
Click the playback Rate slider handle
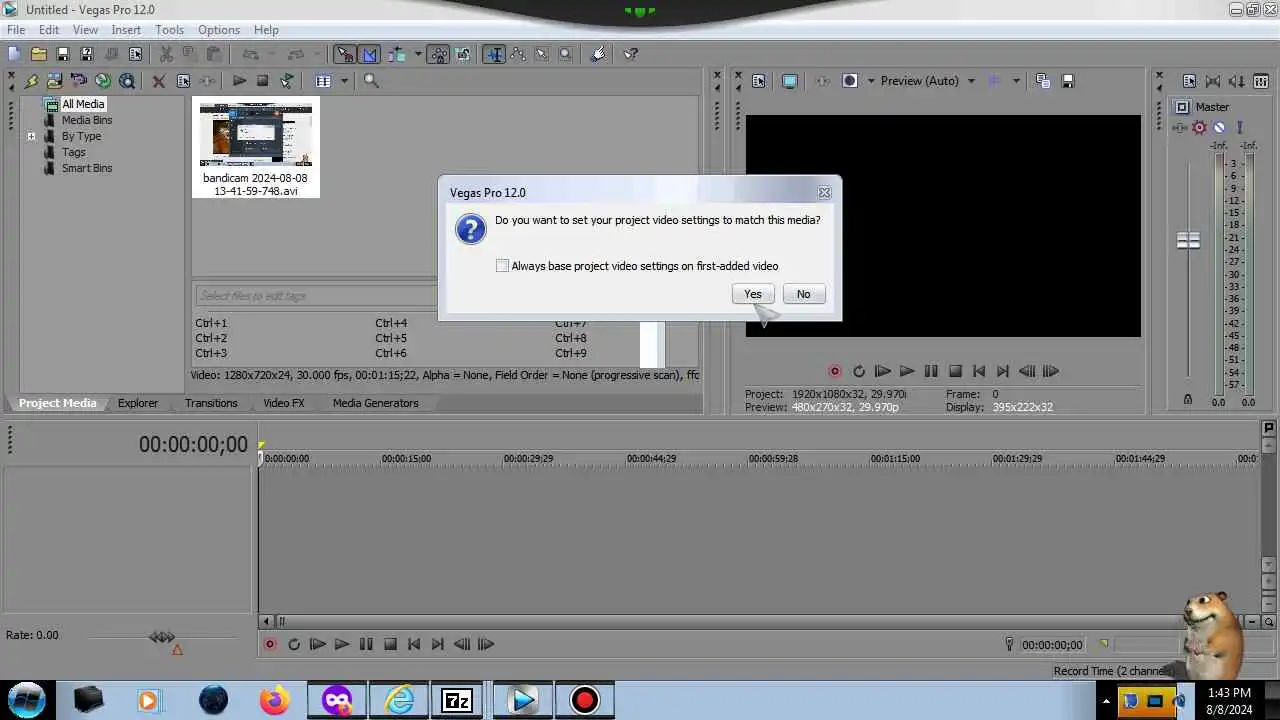[162, 637]
